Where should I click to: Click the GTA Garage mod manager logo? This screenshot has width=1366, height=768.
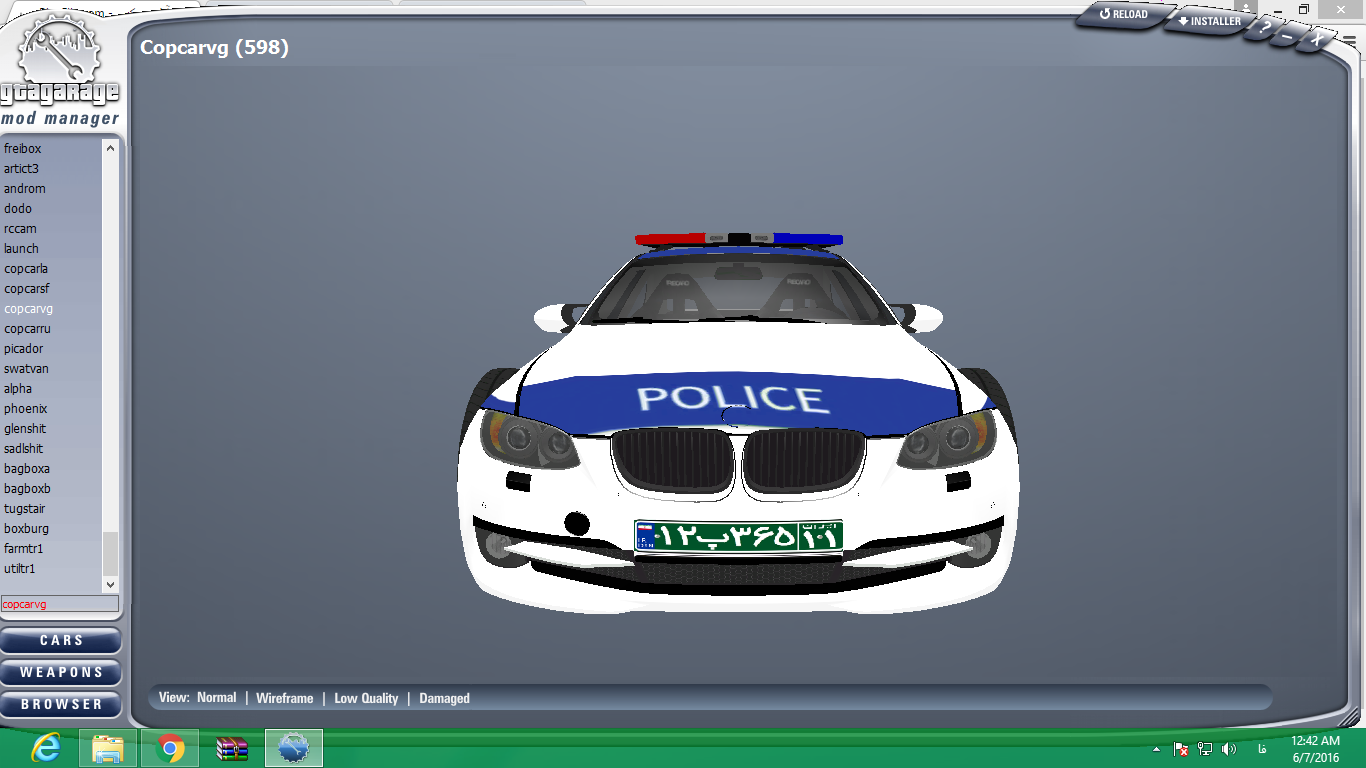60,70
